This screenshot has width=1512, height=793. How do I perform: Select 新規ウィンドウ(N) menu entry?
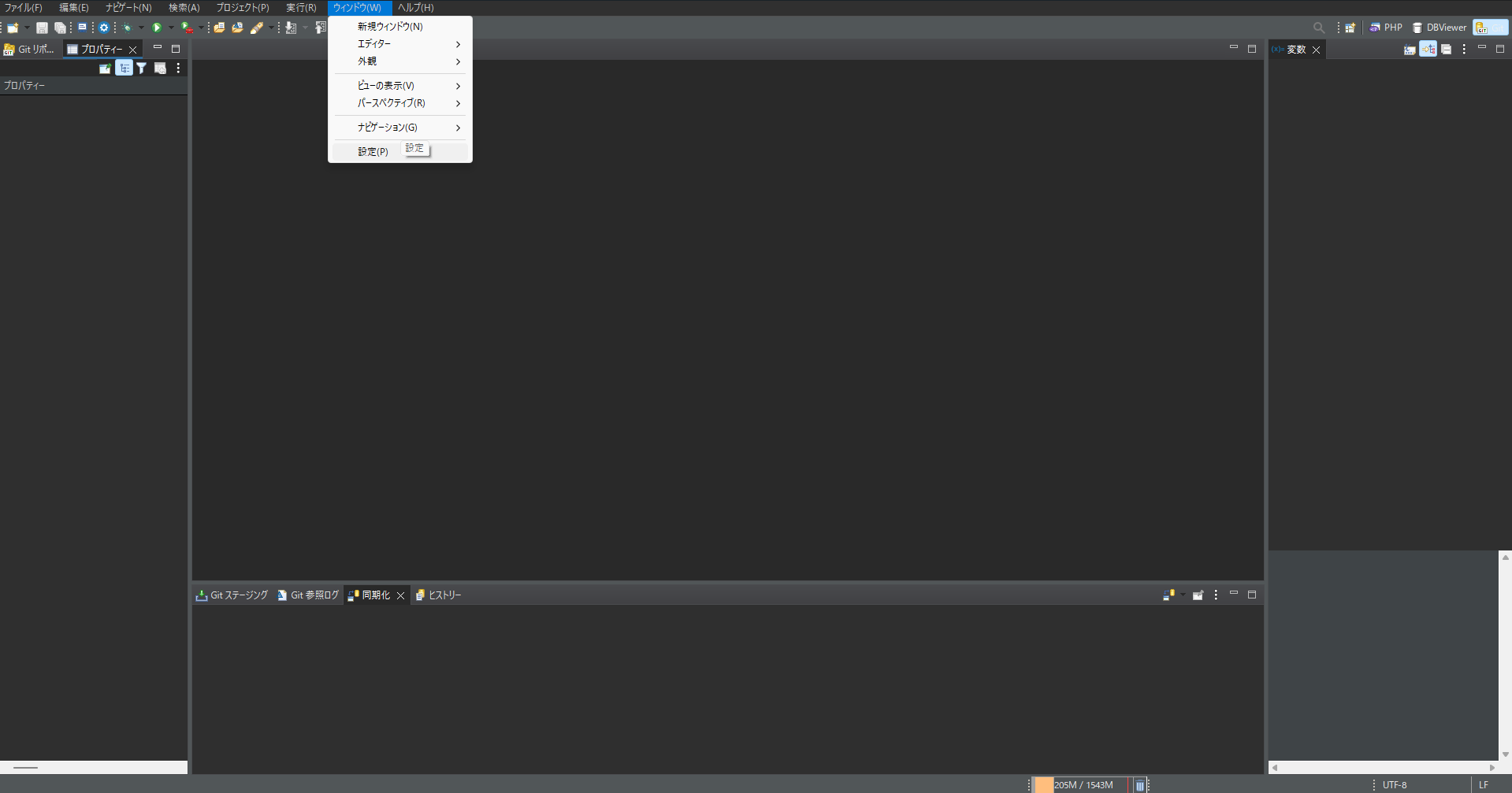[400, 27]
